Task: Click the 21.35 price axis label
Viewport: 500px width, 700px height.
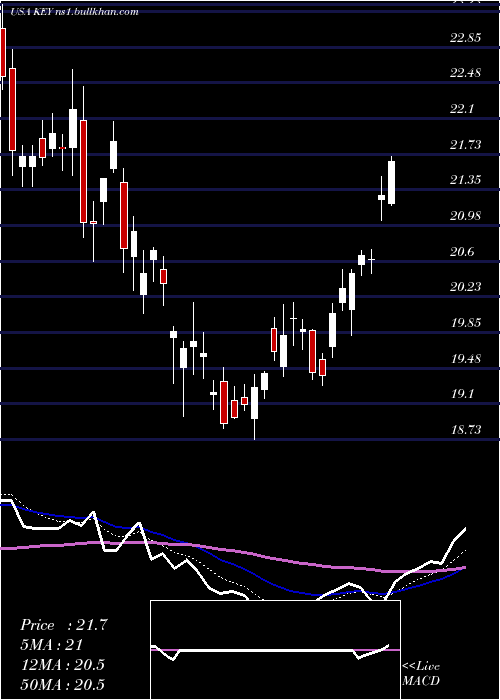Action: (466, 180)
